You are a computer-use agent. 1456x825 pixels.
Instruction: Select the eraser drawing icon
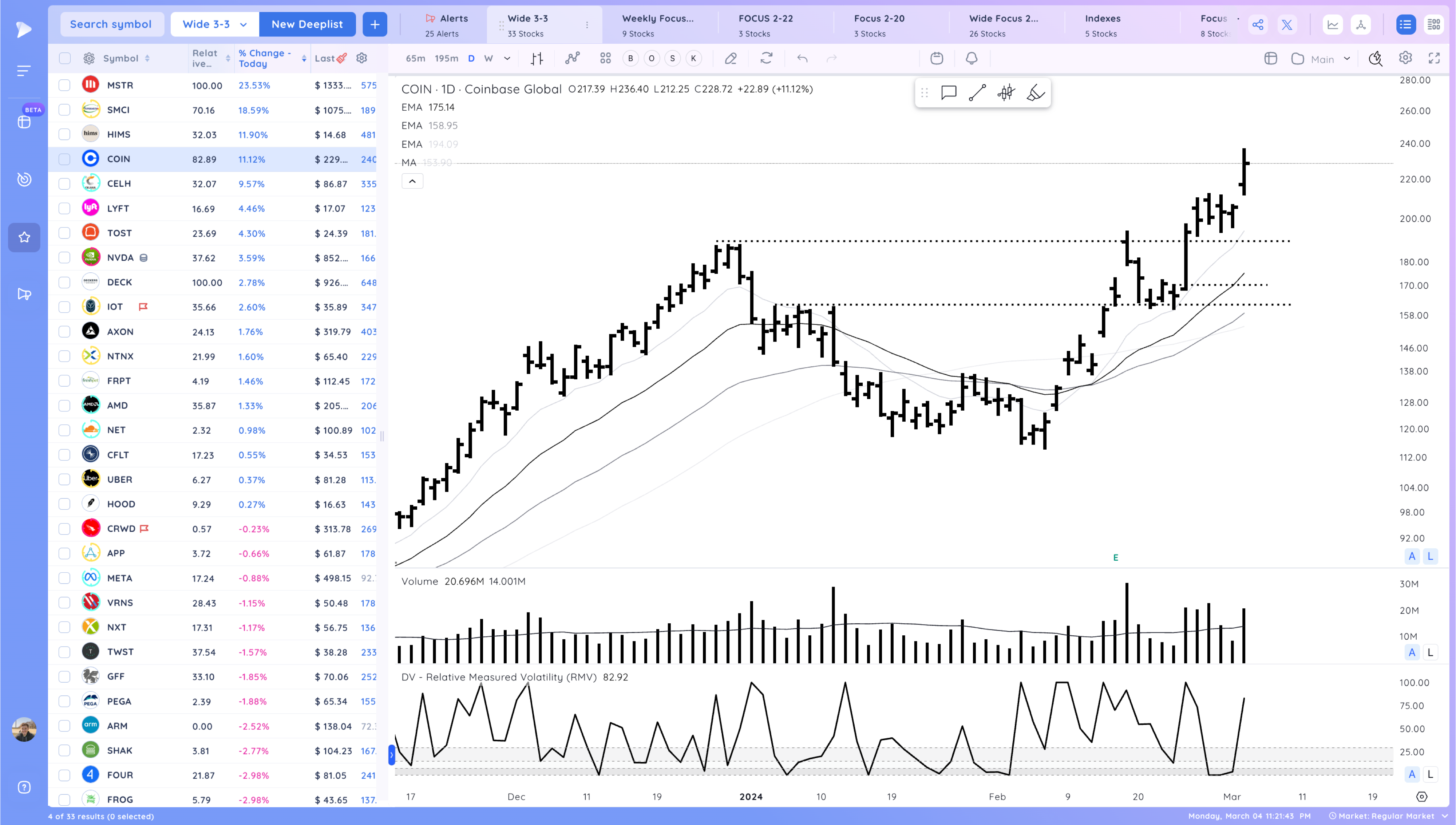[731, 58]
